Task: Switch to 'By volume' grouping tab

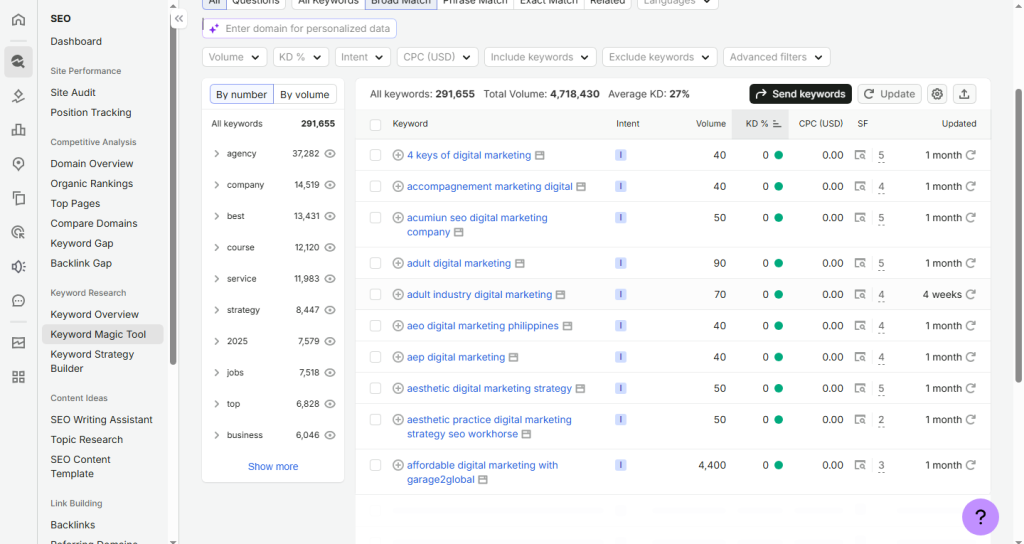Action: click(x=305, y=95)
